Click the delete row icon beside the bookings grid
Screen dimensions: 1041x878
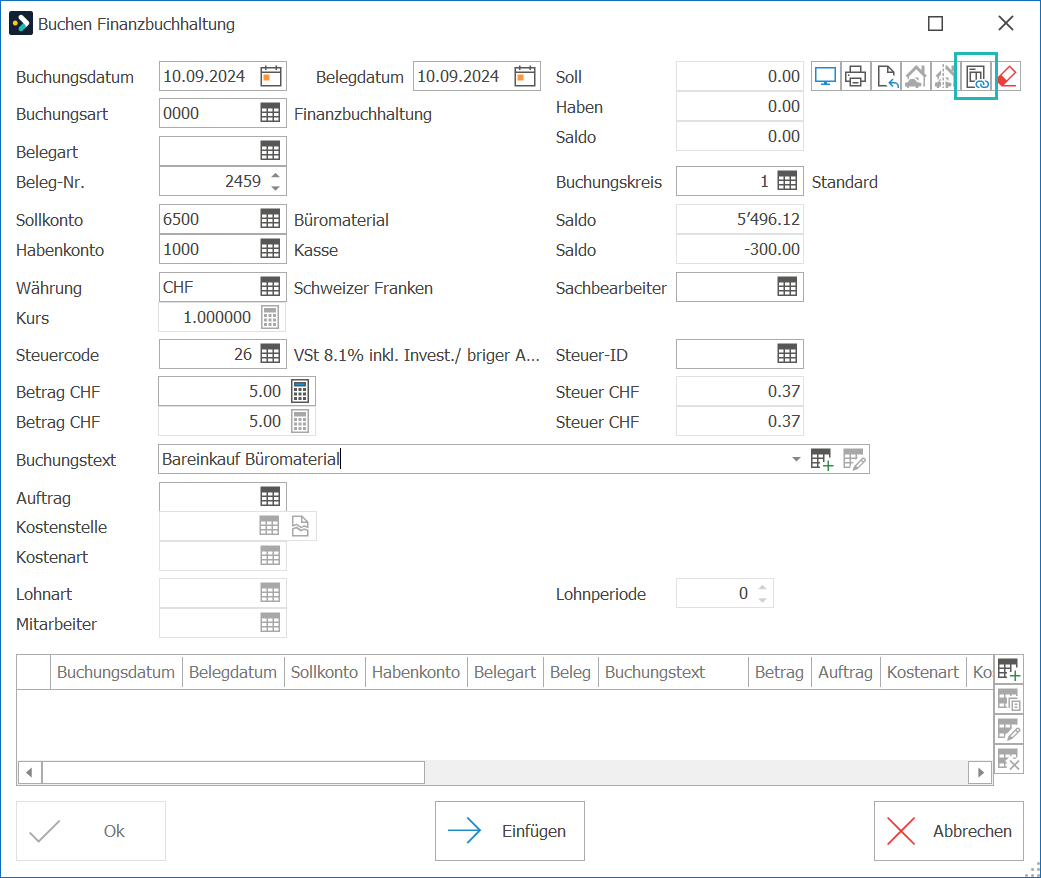[1008, 758]
